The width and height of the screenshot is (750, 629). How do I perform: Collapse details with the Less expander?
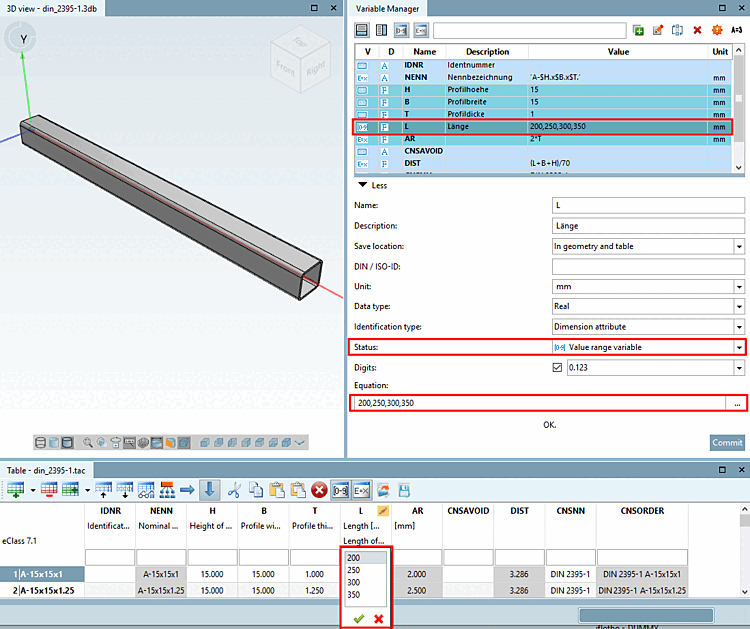tap(372, 185)
